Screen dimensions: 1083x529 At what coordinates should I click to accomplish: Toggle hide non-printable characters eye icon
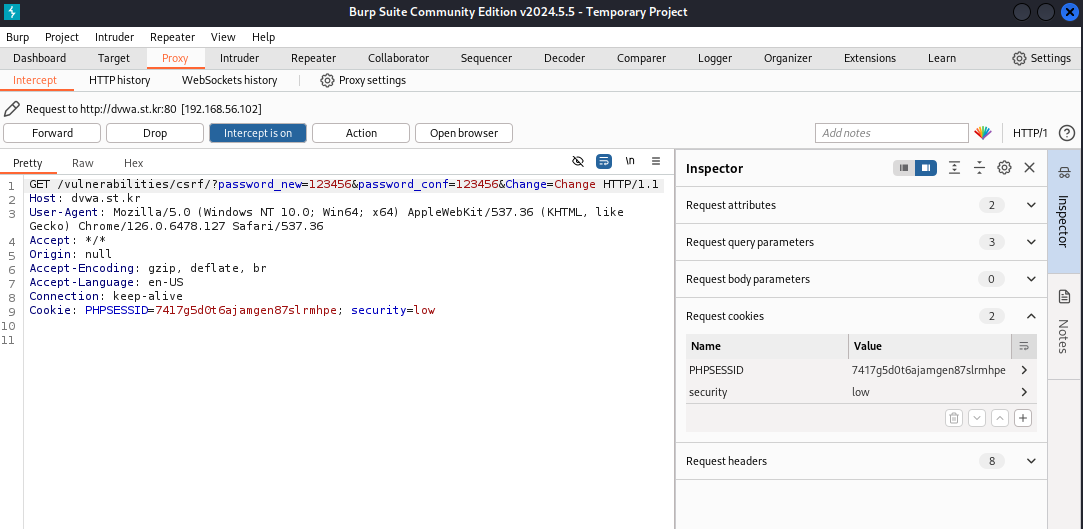pos(578,162)
